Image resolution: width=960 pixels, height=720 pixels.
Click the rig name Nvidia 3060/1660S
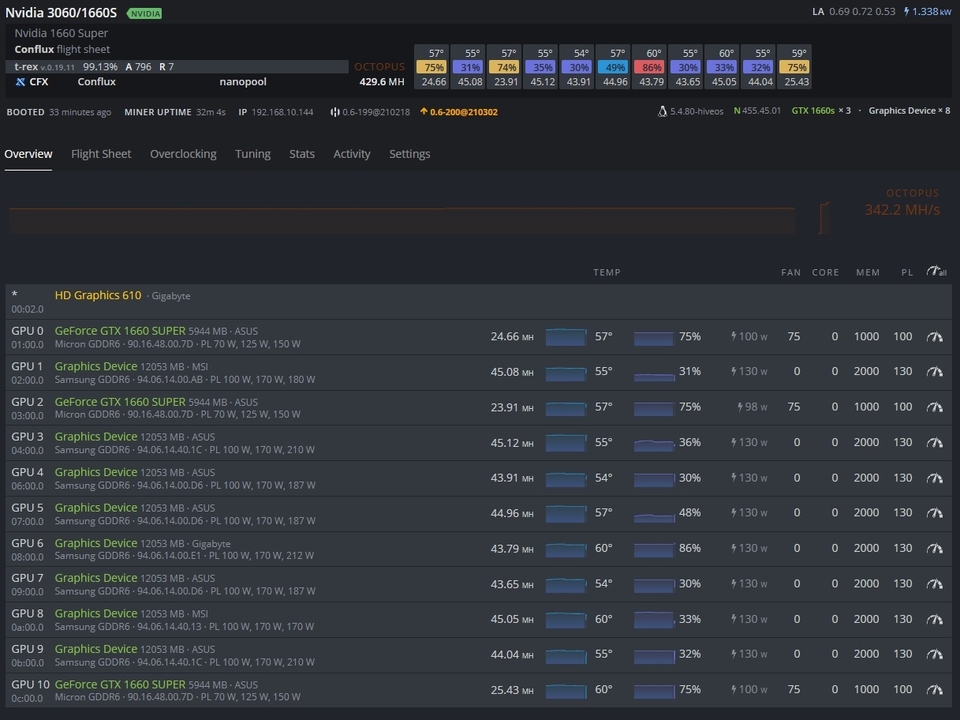(61, 13)
